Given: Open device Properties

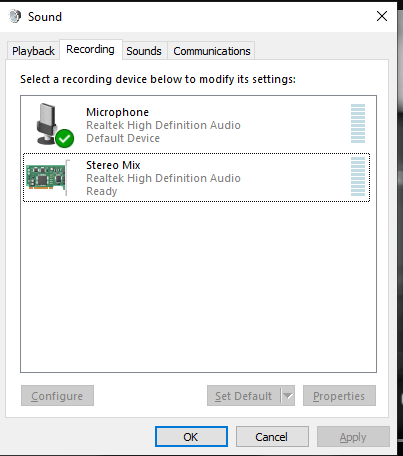Looking at the screenshot, I should pos(339,396).
